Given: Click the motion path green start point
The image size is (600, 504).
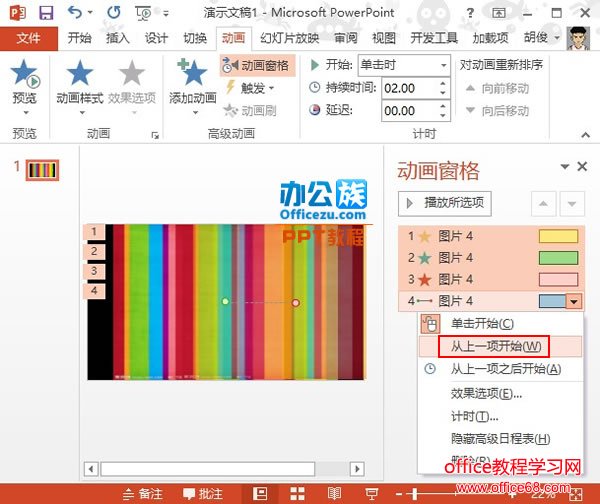Looking at the screenshot, I should 225,302.
